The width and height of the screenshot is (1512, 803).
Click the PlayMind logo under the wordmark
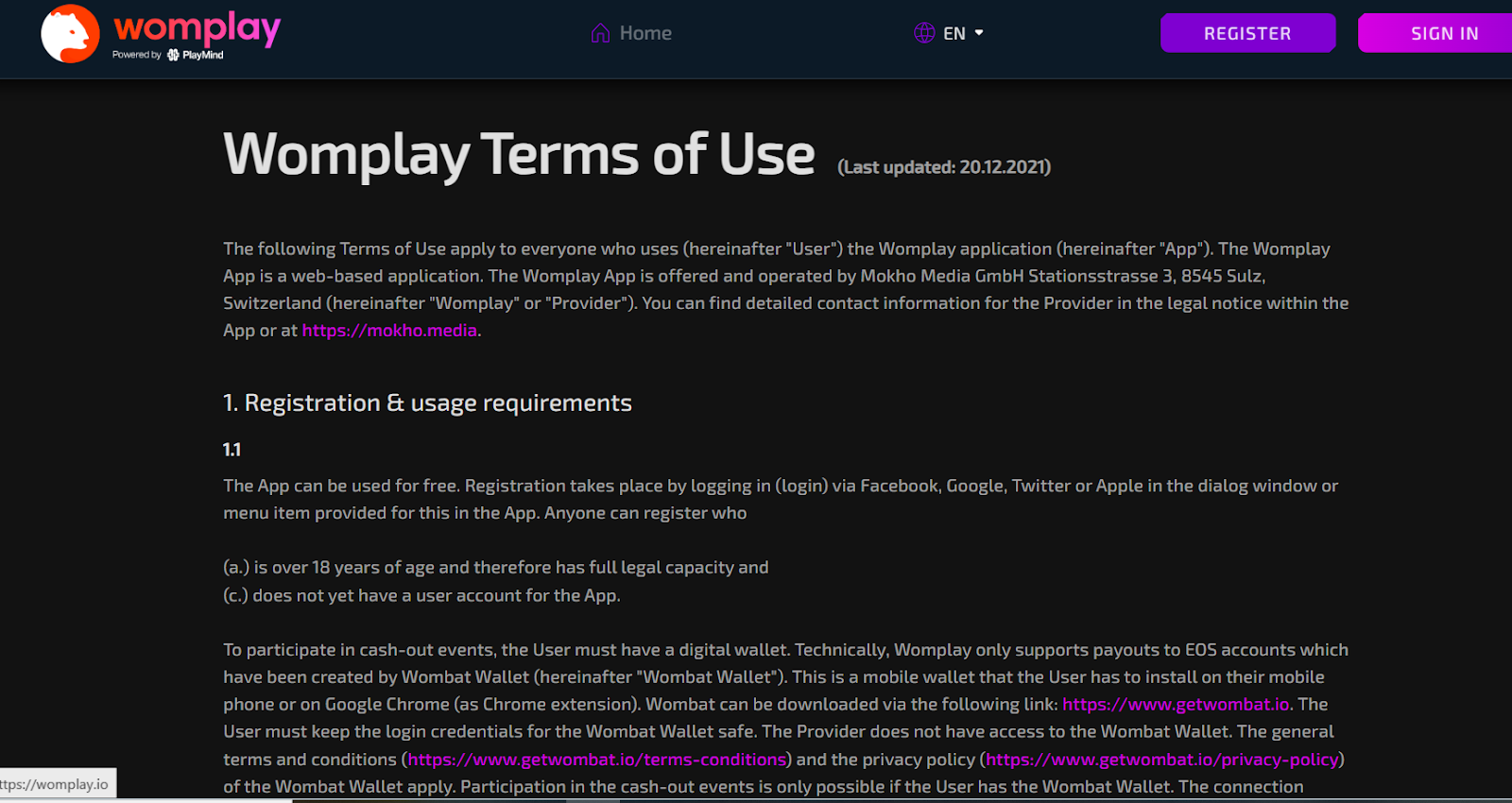click(196, 55)
